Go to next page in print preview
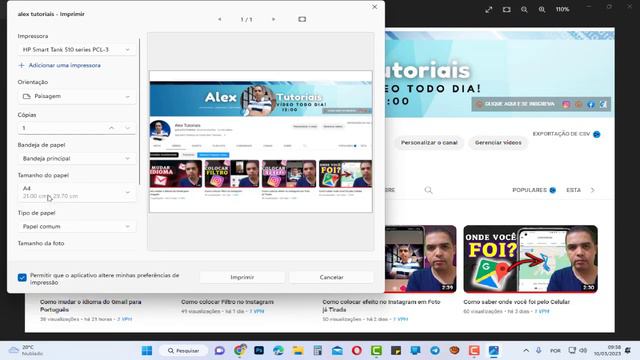 (x=273, y=19)
